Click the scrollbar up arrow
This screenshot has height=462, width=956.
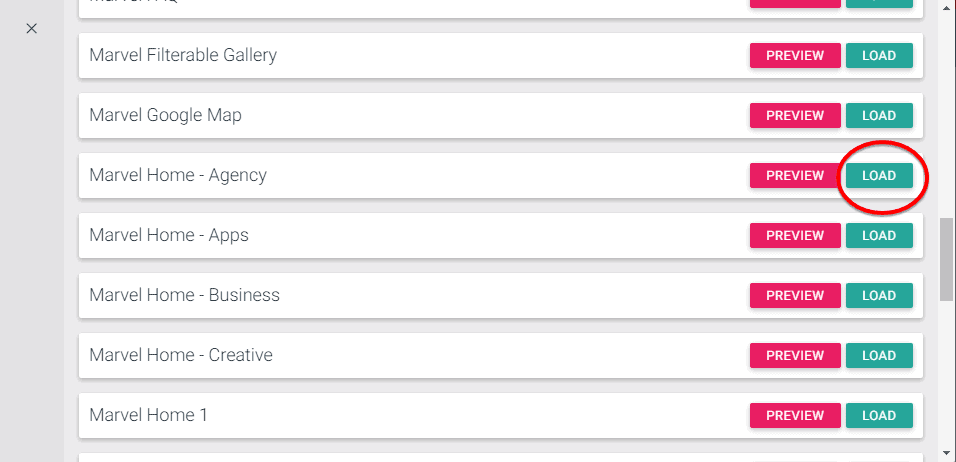click(947, 8)
